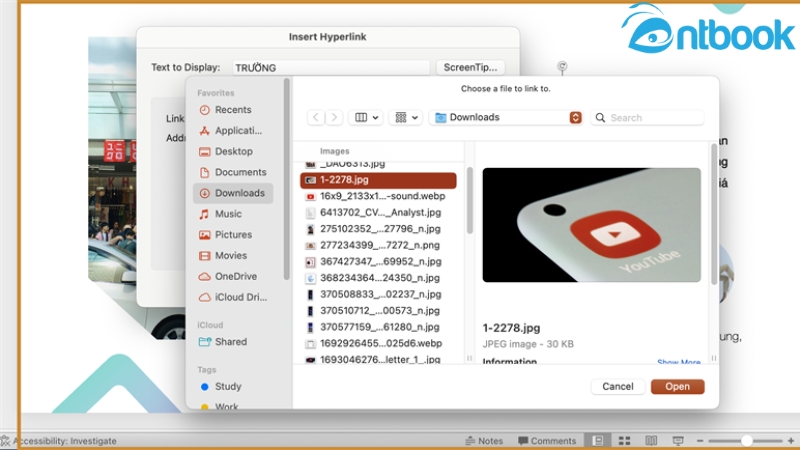The width and height of the screenshot is (800, 450).
Task: Click the ScreenTip... button
Action: tap(470, 67)
